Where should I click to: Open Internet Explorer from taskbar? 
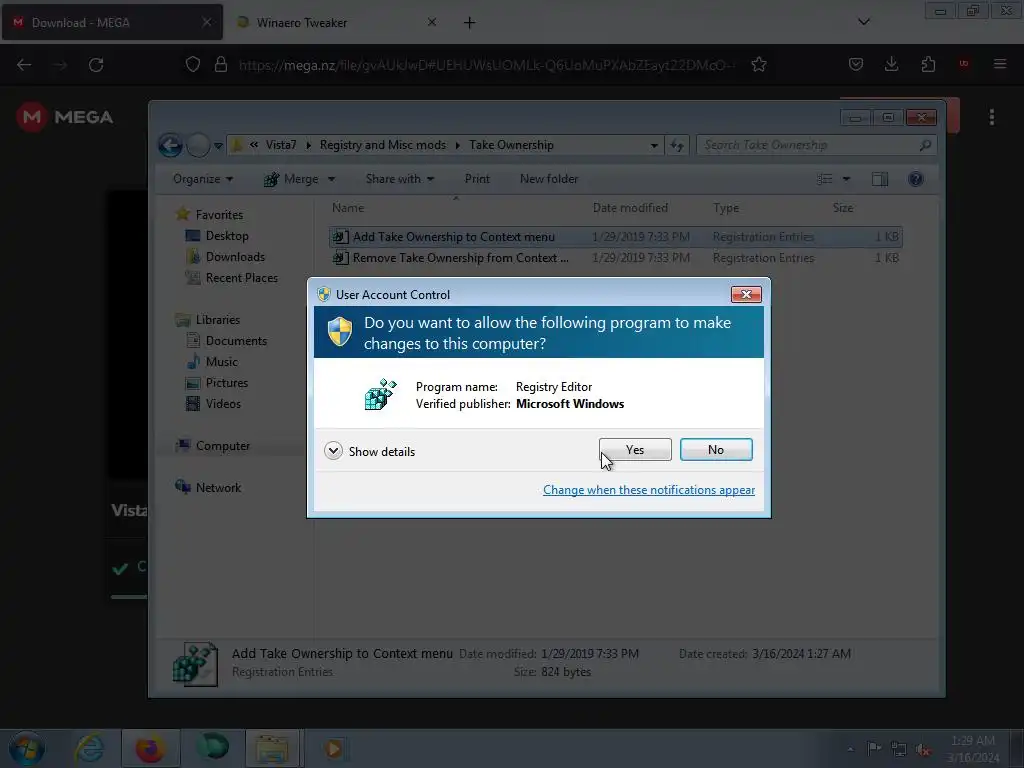(x=89, y=748)
